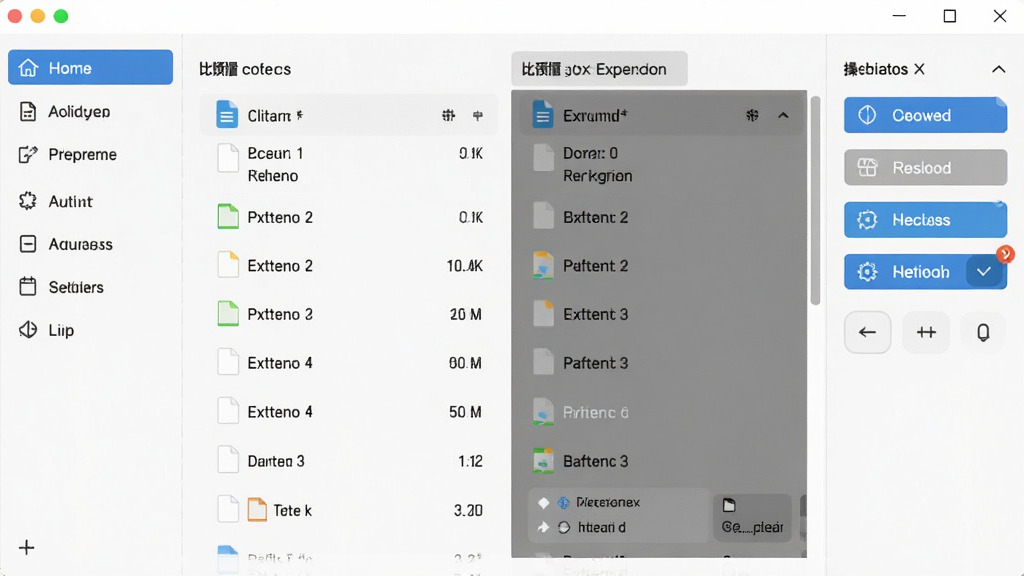Screen dimensions: 1024x576
Task: Select the Pxtteno file sized 20 M
Action: click(x=349, y=314)
